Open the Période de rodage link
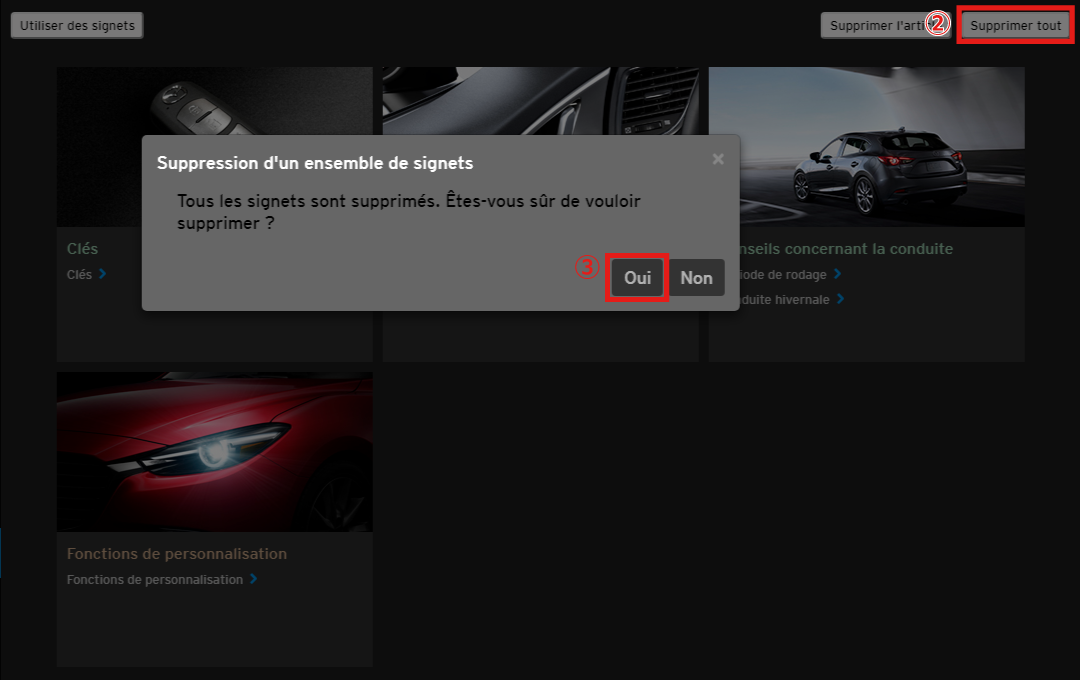 tap(787, 274)
